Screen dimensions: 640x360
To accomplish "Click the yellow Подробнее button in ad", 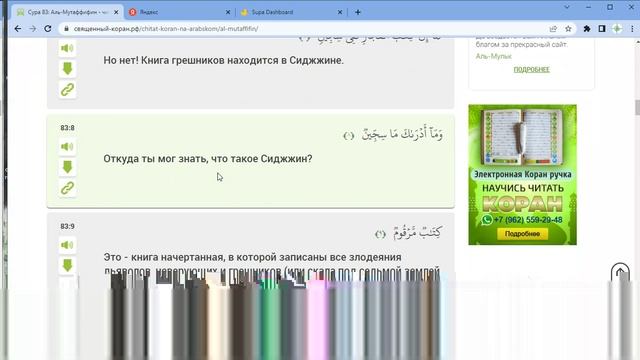I will 522,234.
